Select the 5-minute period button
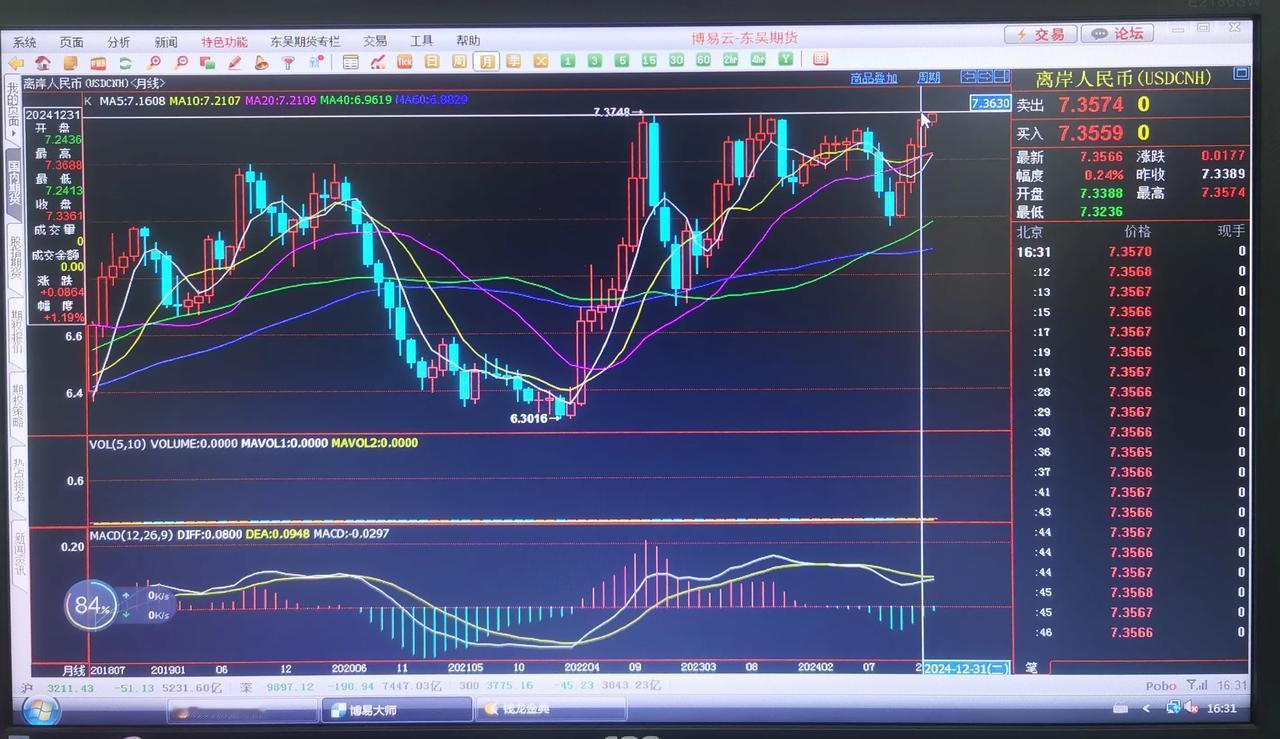 (622, 61)
